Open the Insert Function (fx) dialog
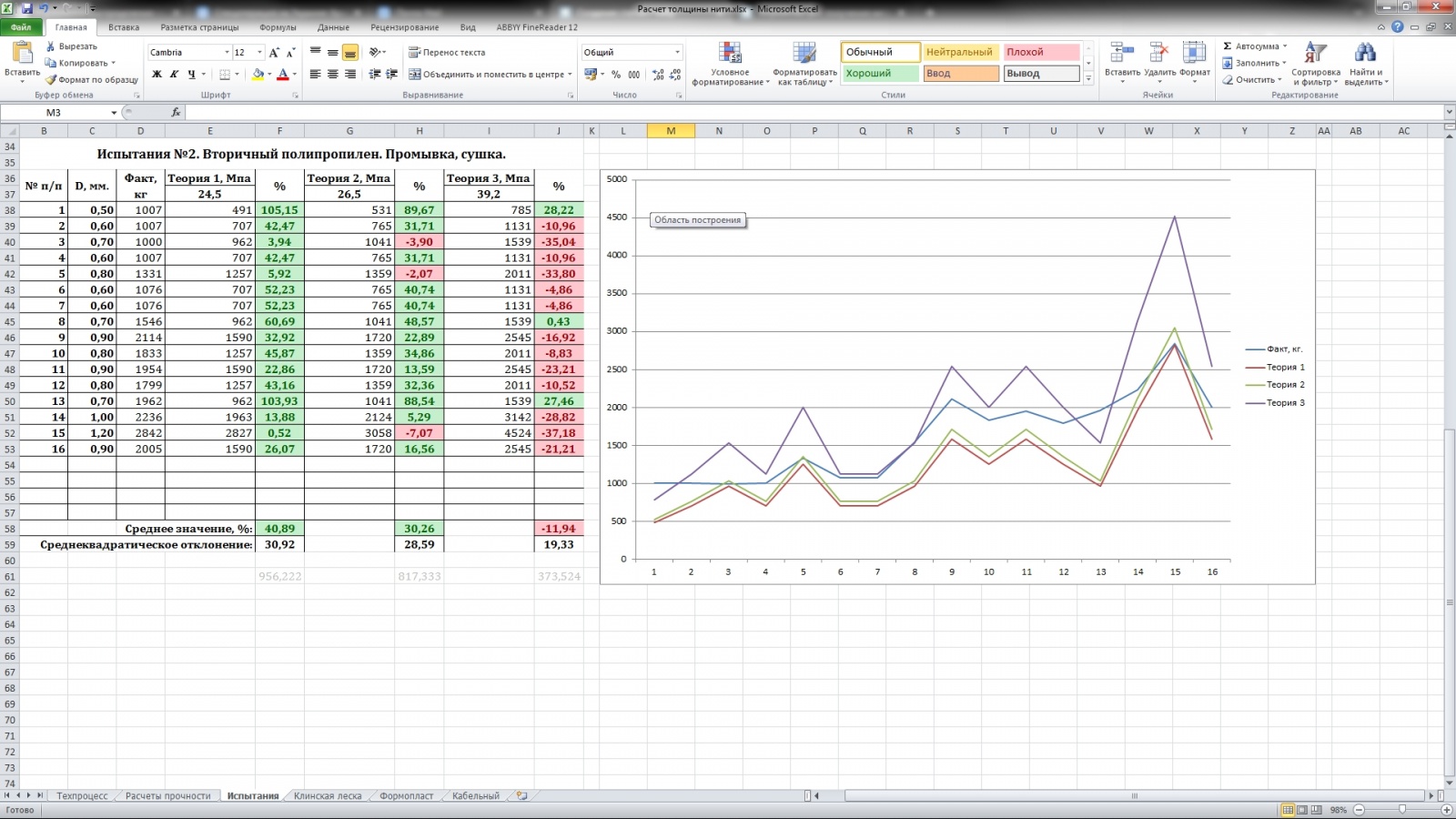The image size is (1456, 819). coord(176,112)
